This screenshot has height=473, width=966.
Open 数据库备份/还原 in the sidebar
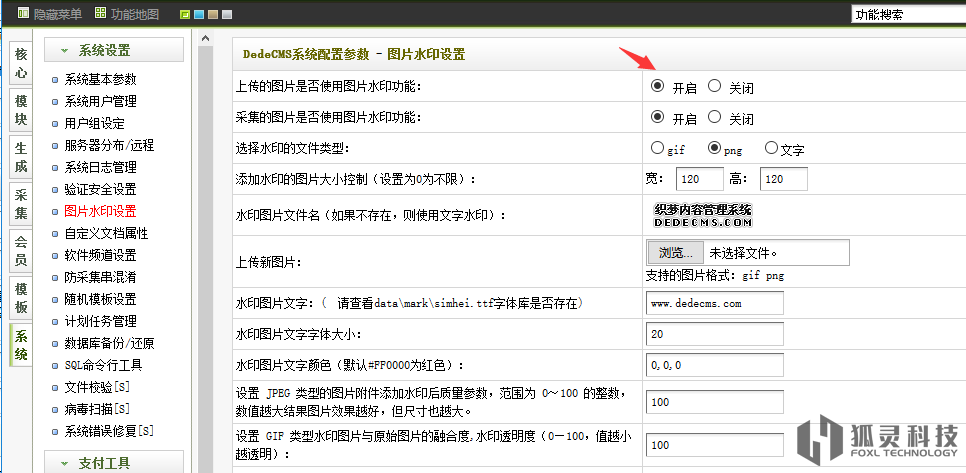tap(107, 343)
